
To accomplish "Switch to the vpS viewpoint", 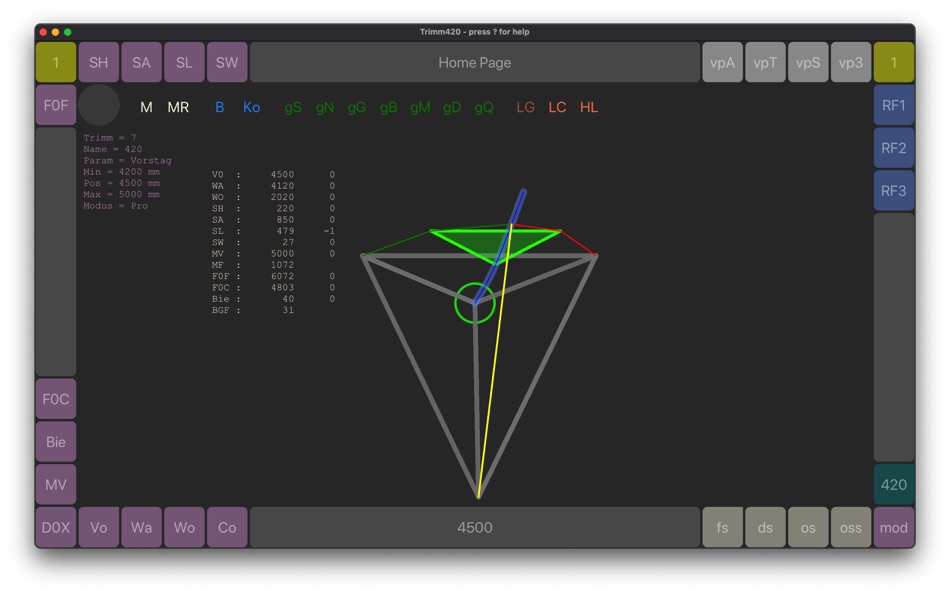I will pos(808,62).
